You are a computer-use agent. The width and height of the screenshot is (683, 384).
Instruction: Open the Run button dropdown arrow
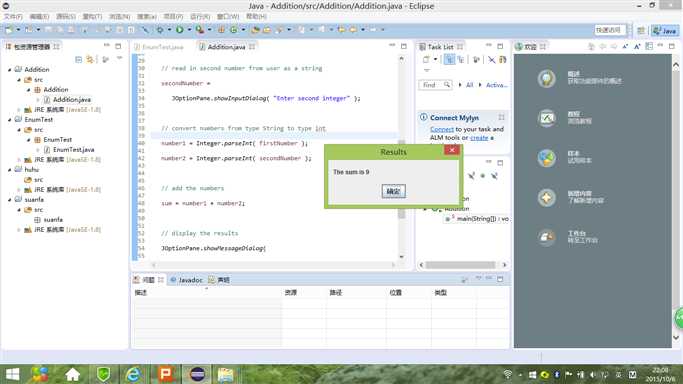(x=189, y=30)
